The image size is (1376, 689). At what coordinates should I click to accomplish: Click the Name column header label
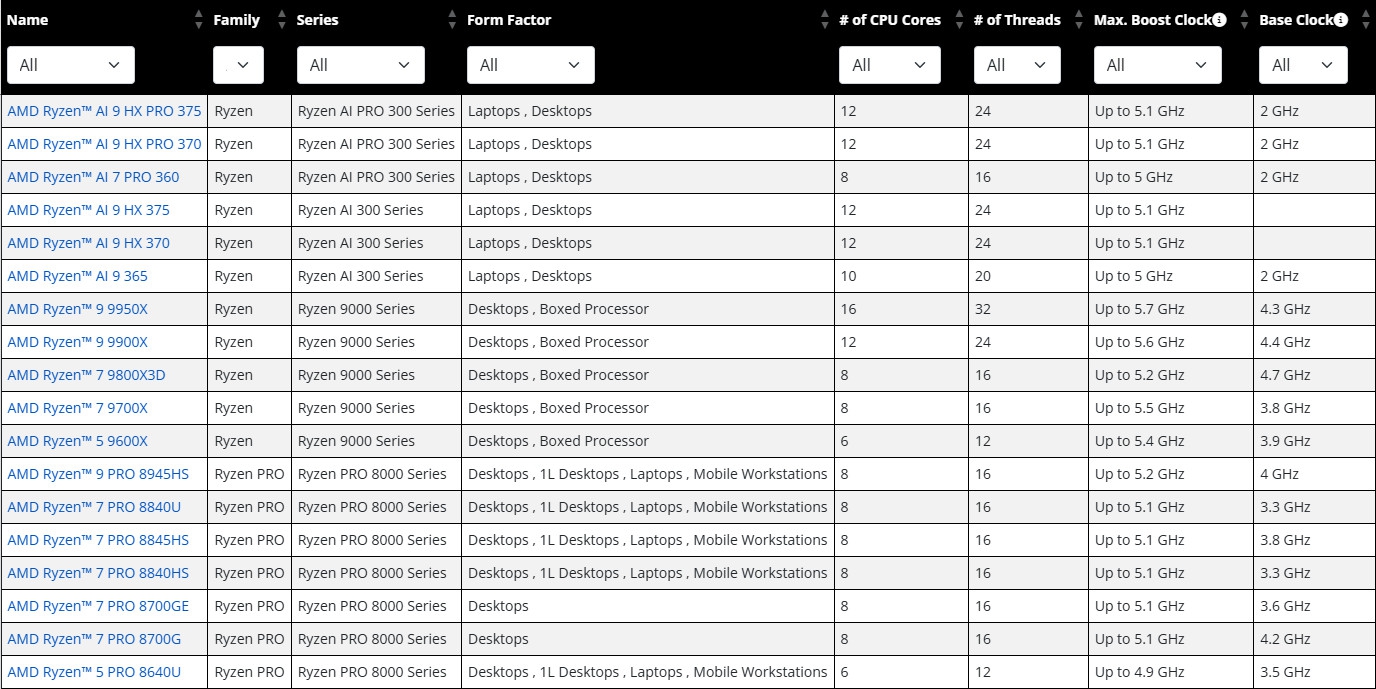coord(27,20)
